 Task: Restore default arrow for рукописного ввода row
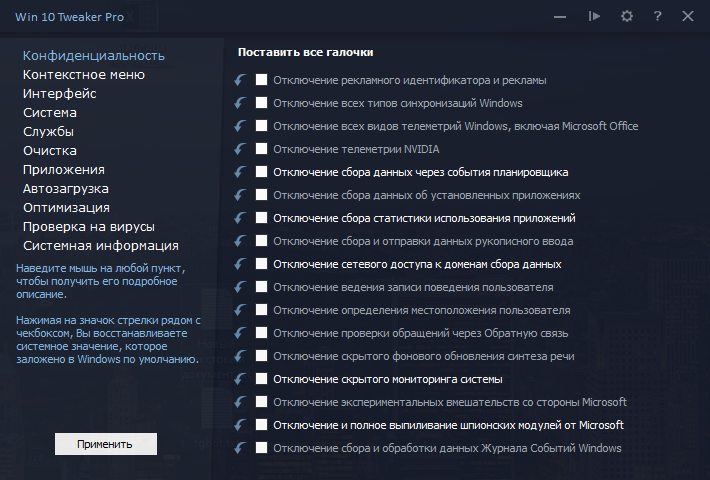240,241
